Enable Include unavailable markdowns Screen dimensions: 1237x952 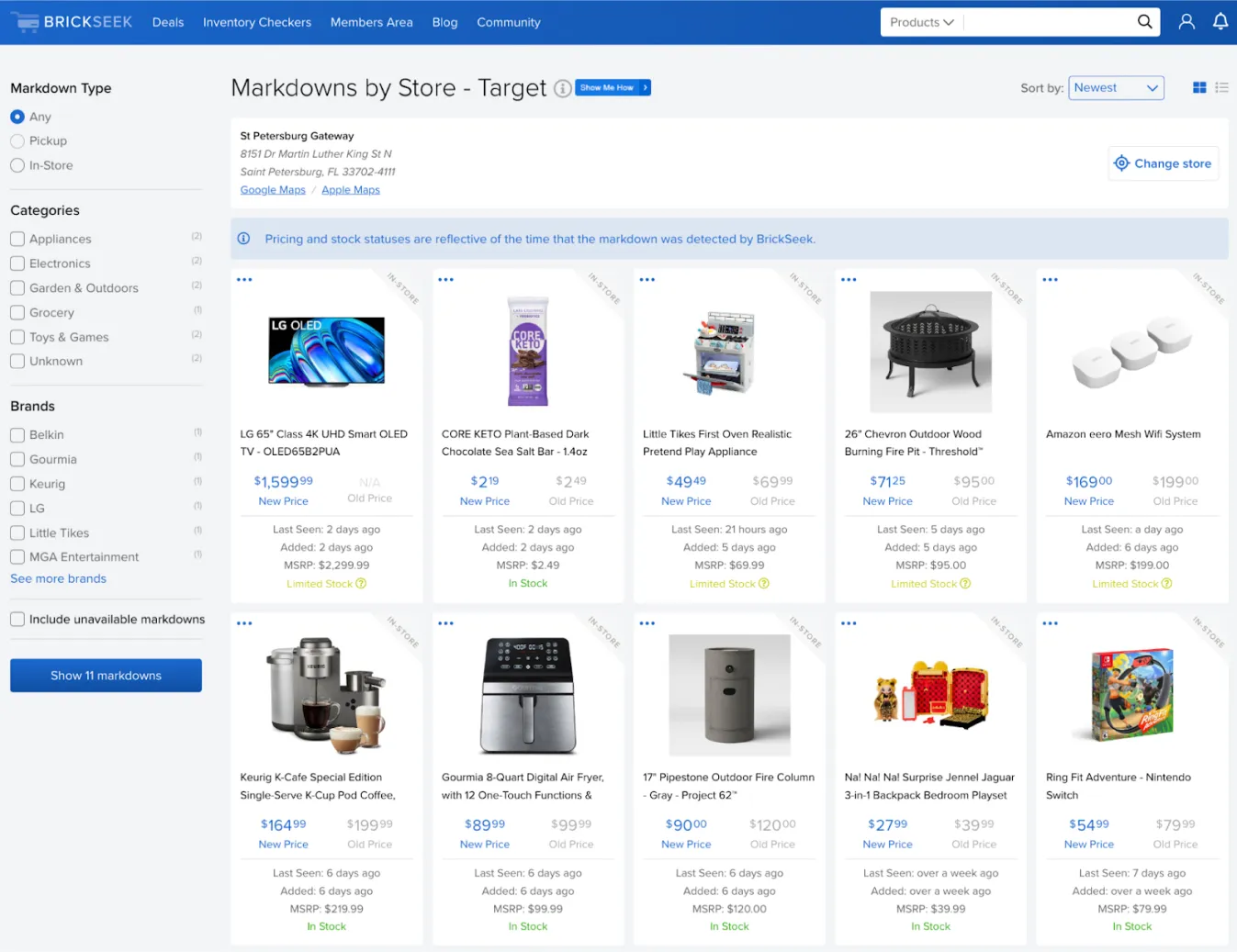pos(17,619)
